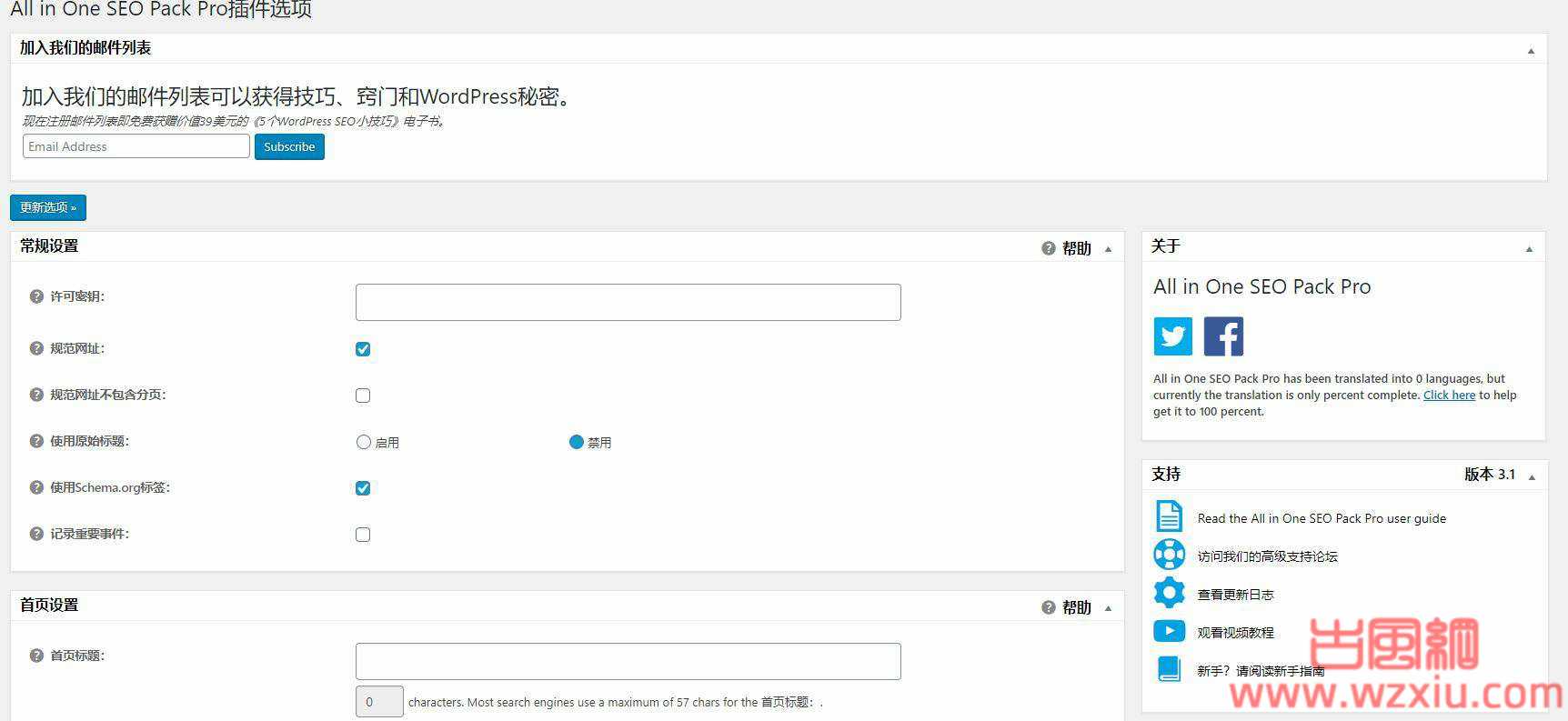Collapse the 关于 panel arrow
Screen dimensions: 1568x721
pos(1529,249)
